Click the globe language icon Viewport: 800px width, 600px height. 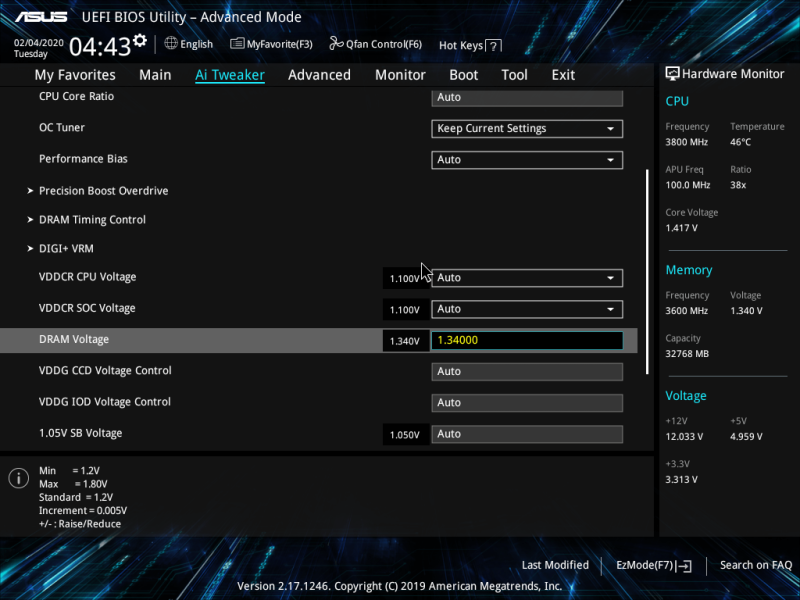pyautogui.click(x=171, y=43)
